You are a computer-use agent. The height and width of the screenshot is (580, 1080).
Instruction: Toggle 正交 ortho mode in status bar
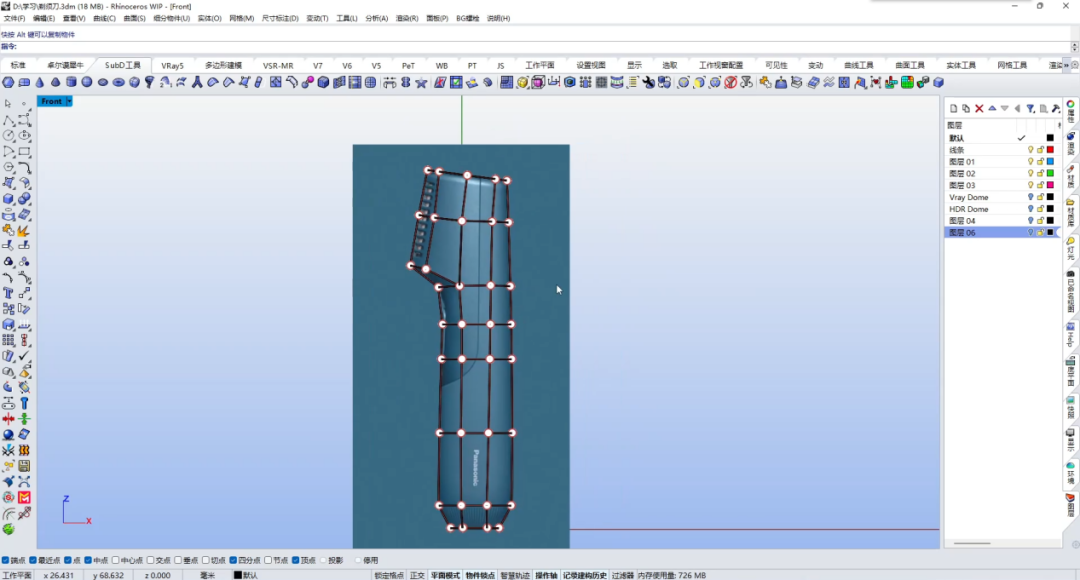pos(417,576)
